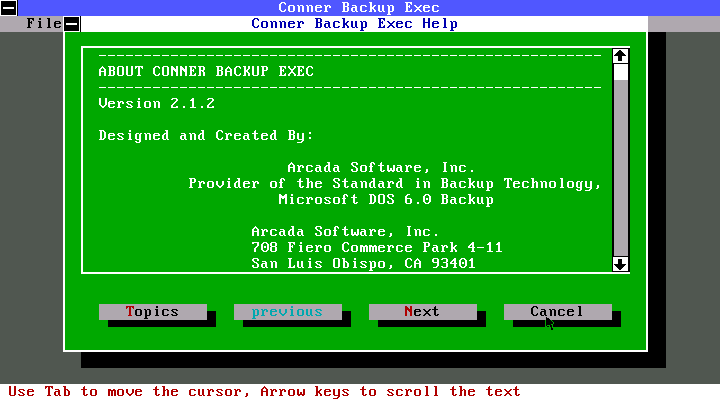This screenshot has width=720, height=400.
Task: Click '708 Fiero Commerce Park 4-11' address line
Action: pyautogui.click(x=377, y=248)
